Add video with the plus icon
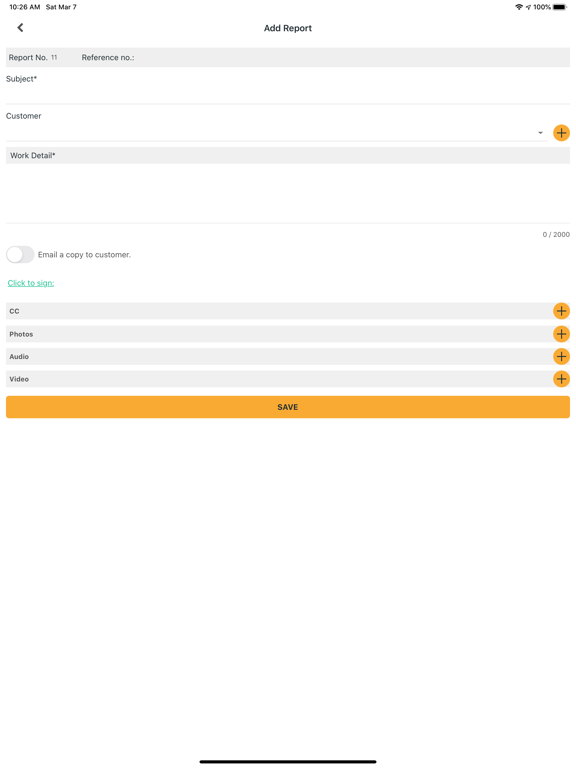Screen dimensions: 576x768 coord(561,379)
